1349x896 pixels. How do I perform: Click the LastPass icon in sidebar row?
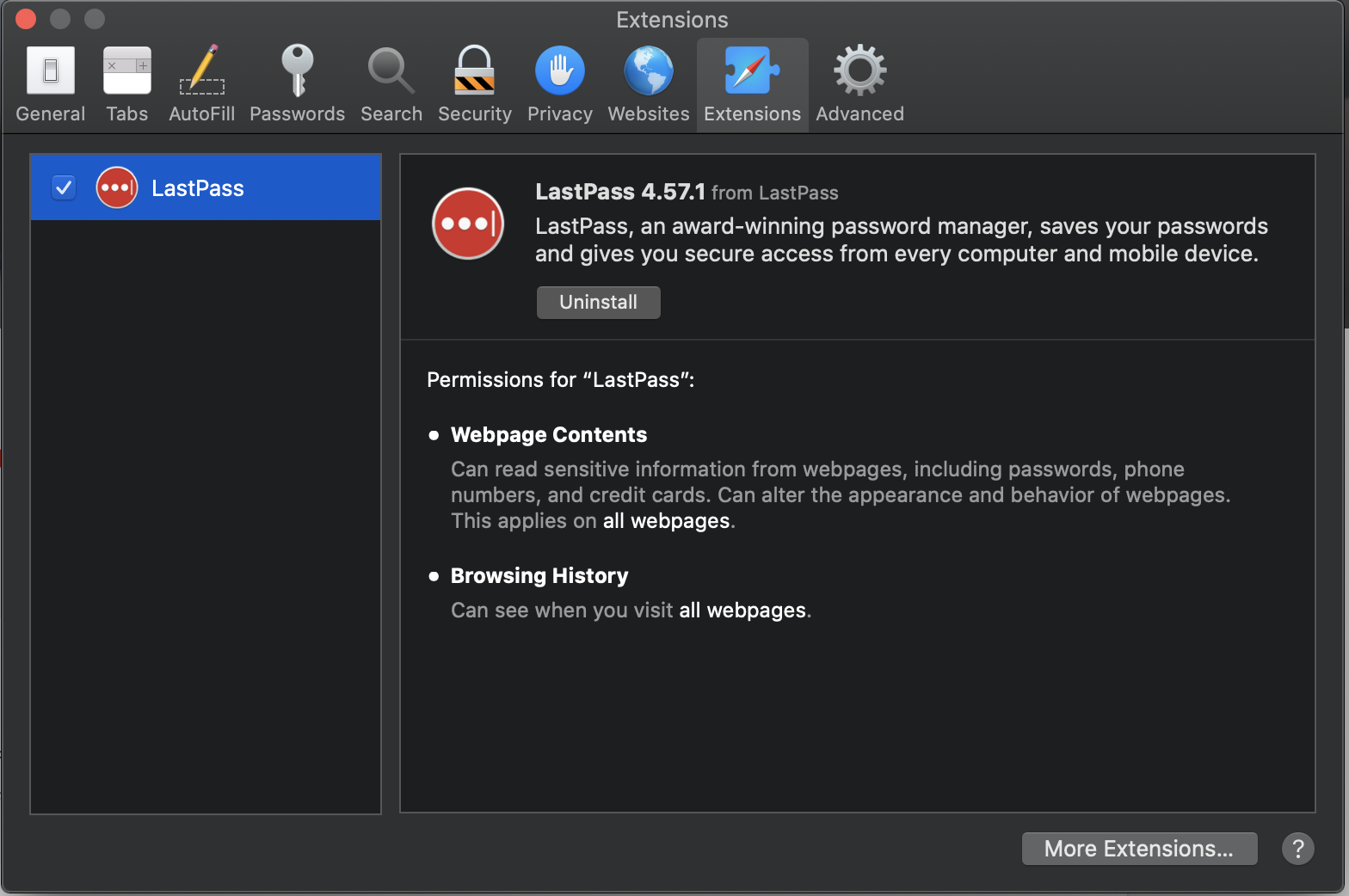117,187
